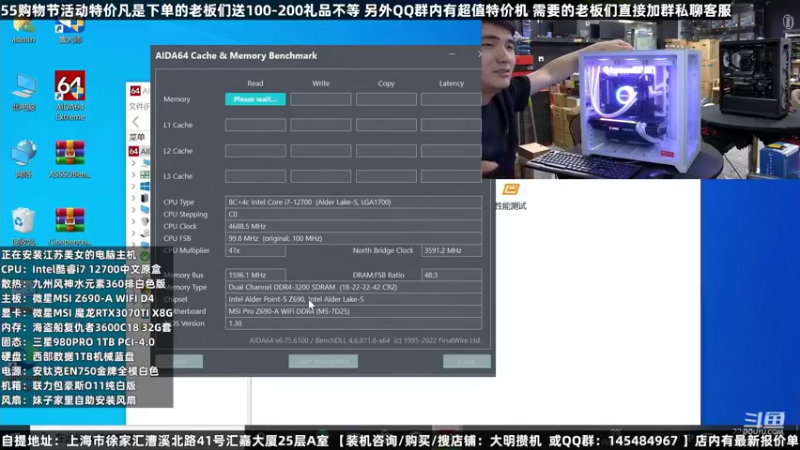The image size is (800, 450).
Task: Expand the sixth node in AIDA64 tree
Action: [x=134, y=221]
